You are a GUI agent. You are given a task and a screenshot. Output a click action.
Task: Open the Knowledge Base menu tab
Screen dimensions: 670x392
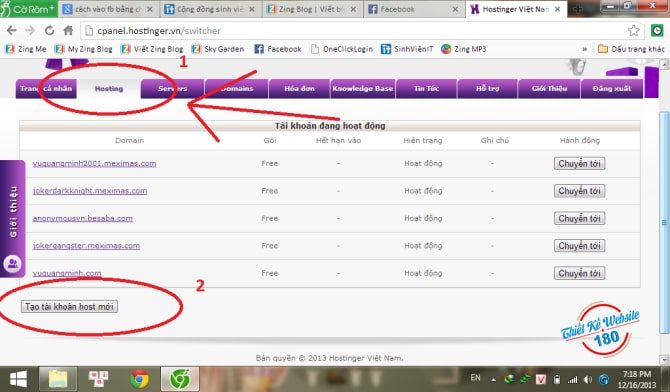362,88
